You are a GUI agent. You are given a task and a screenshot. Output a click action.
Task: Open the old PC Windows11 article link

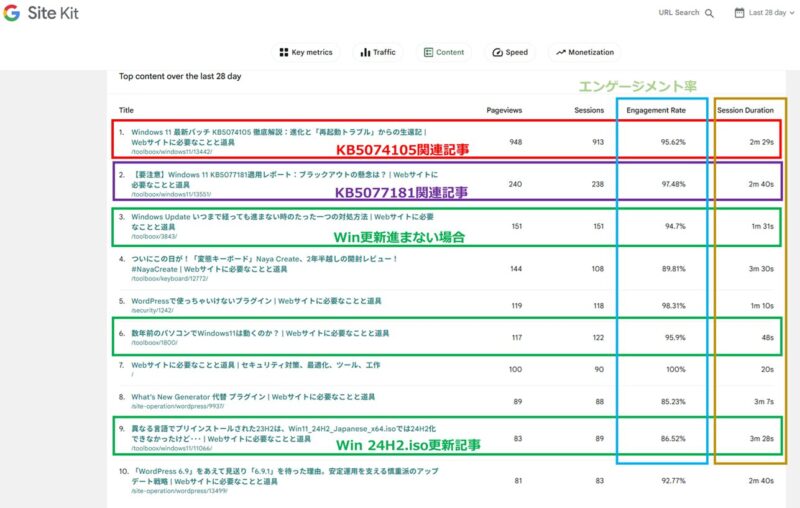(x=260, y=333)
